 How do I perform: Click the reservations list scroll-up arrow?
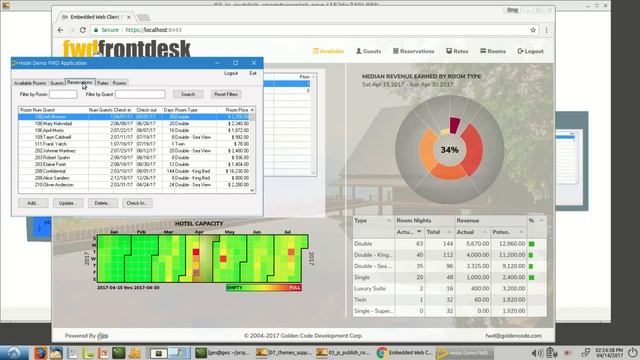click(x=252, y=110)
